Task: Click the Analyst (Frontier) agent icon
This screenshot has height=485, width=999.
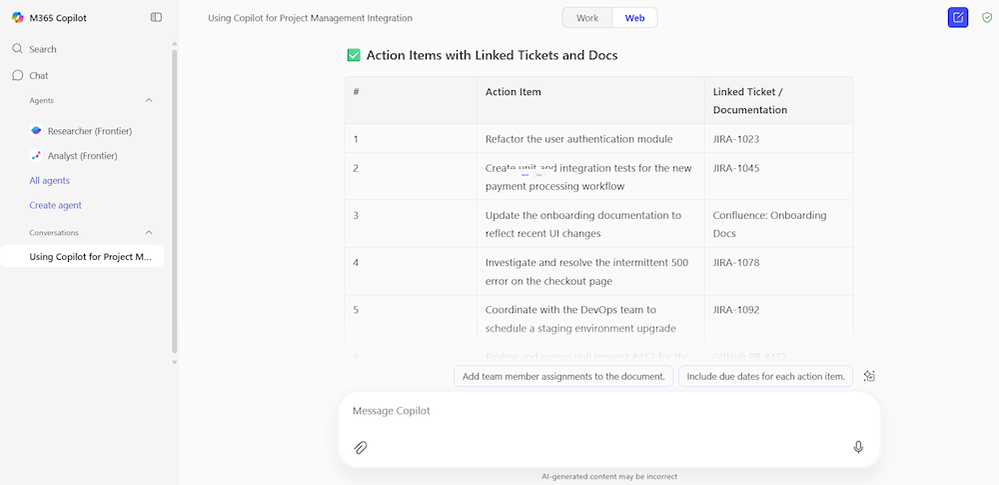Action: tap(36, 156)
